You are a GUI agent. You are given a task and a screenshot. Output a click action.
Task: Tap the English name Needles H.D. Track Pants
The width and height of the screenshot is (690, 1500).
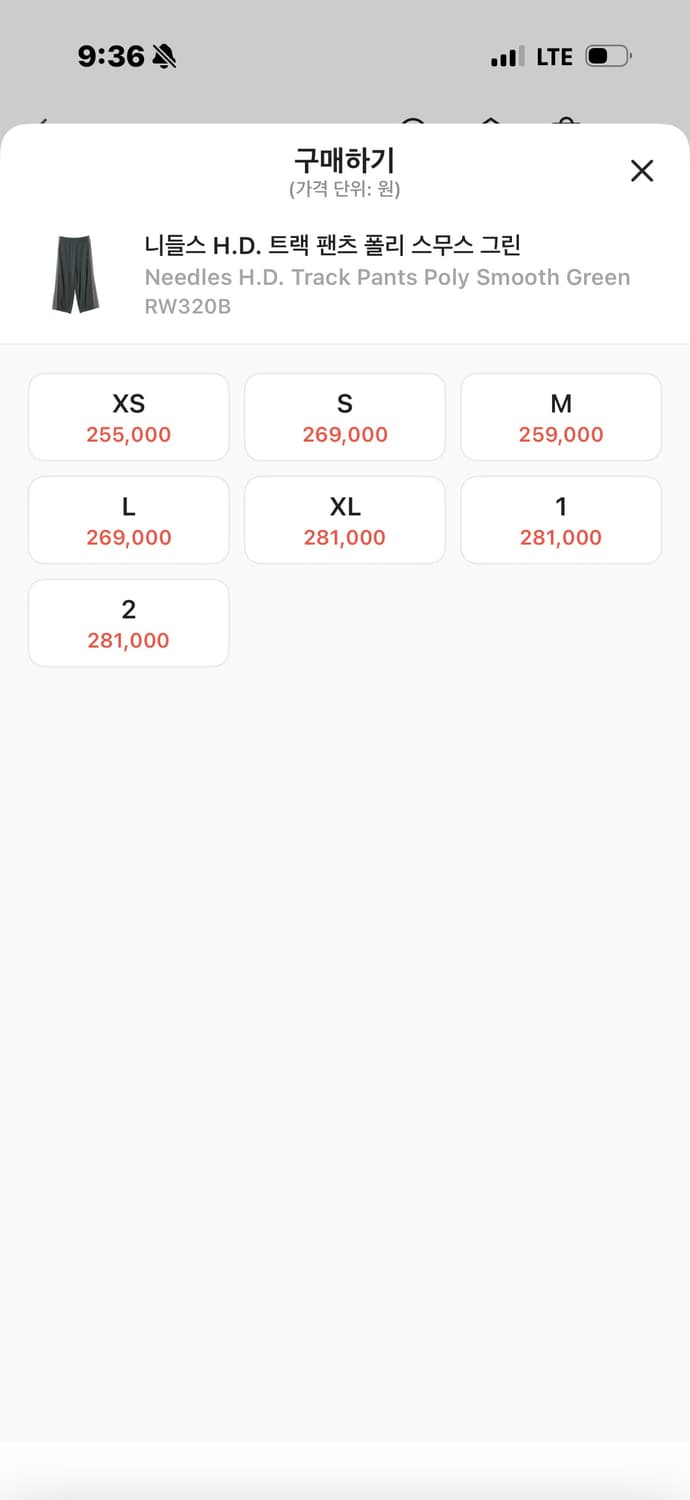[x=387, y=277]
